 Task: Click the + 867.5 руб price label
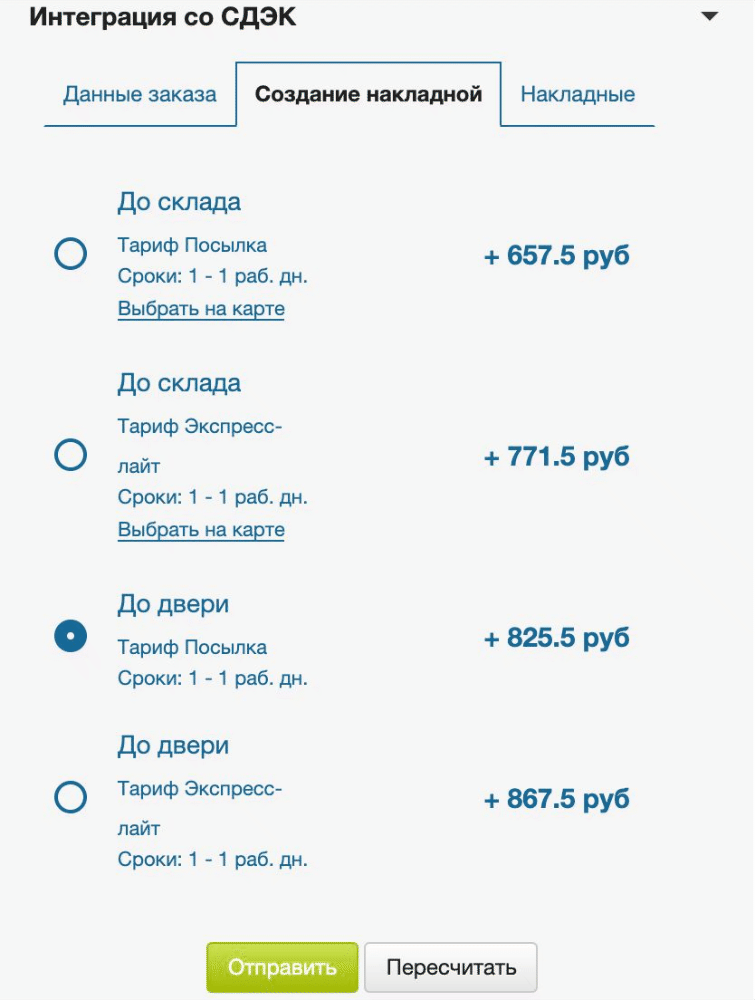point(557,799)
